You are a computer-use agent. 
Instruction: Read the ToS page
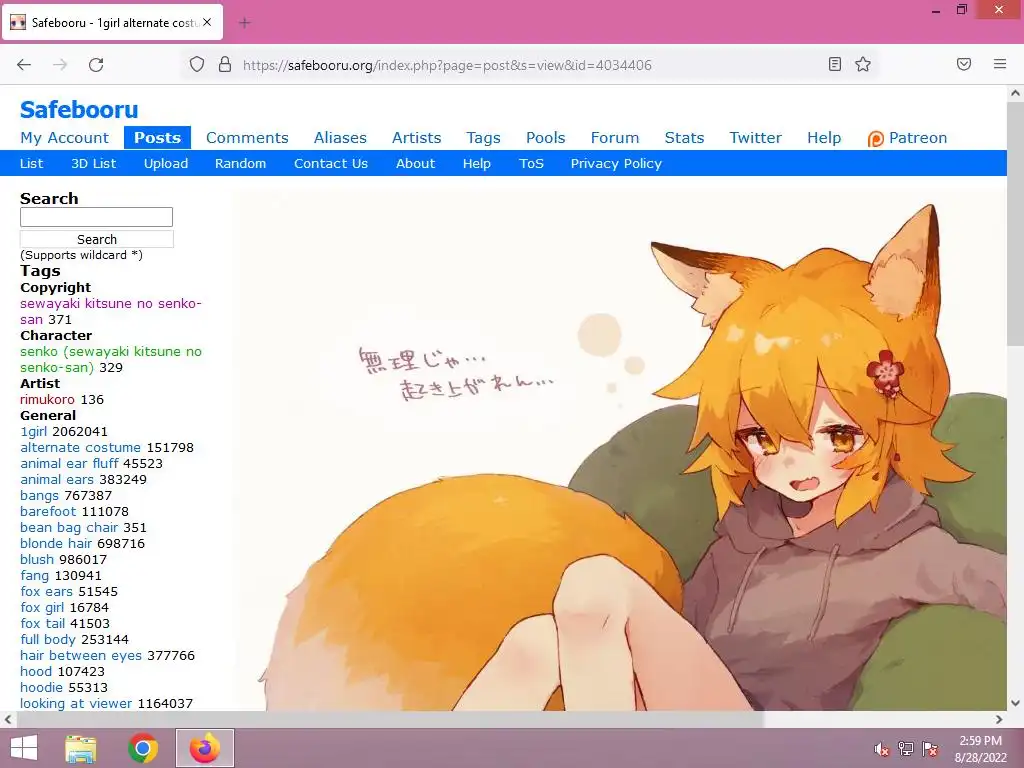531,163
